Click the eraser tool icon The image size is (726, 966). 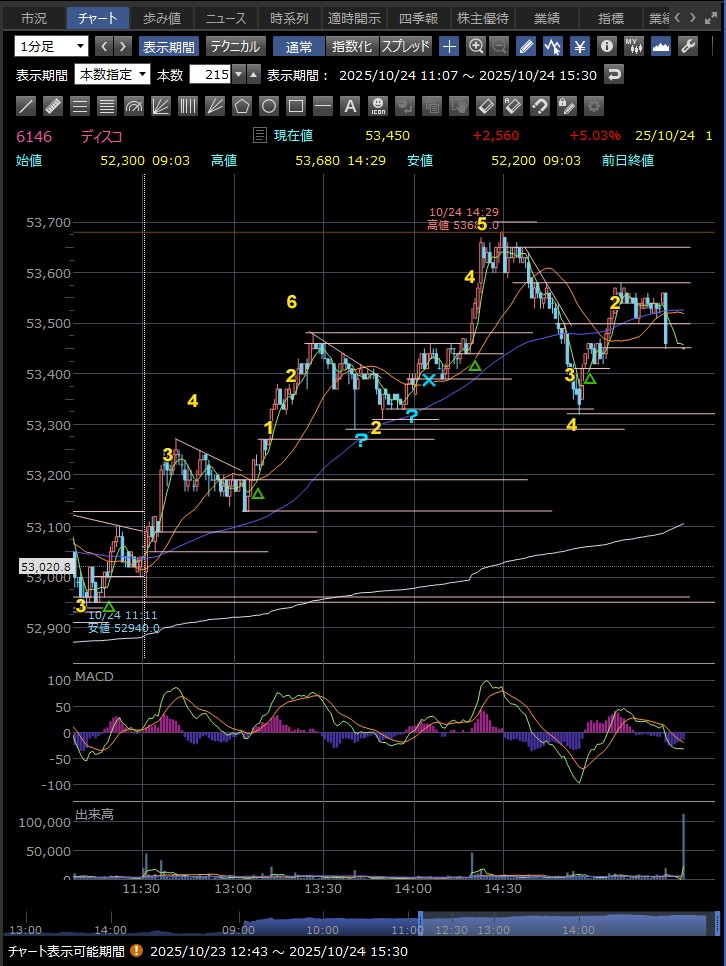click(x=485, y=106)
